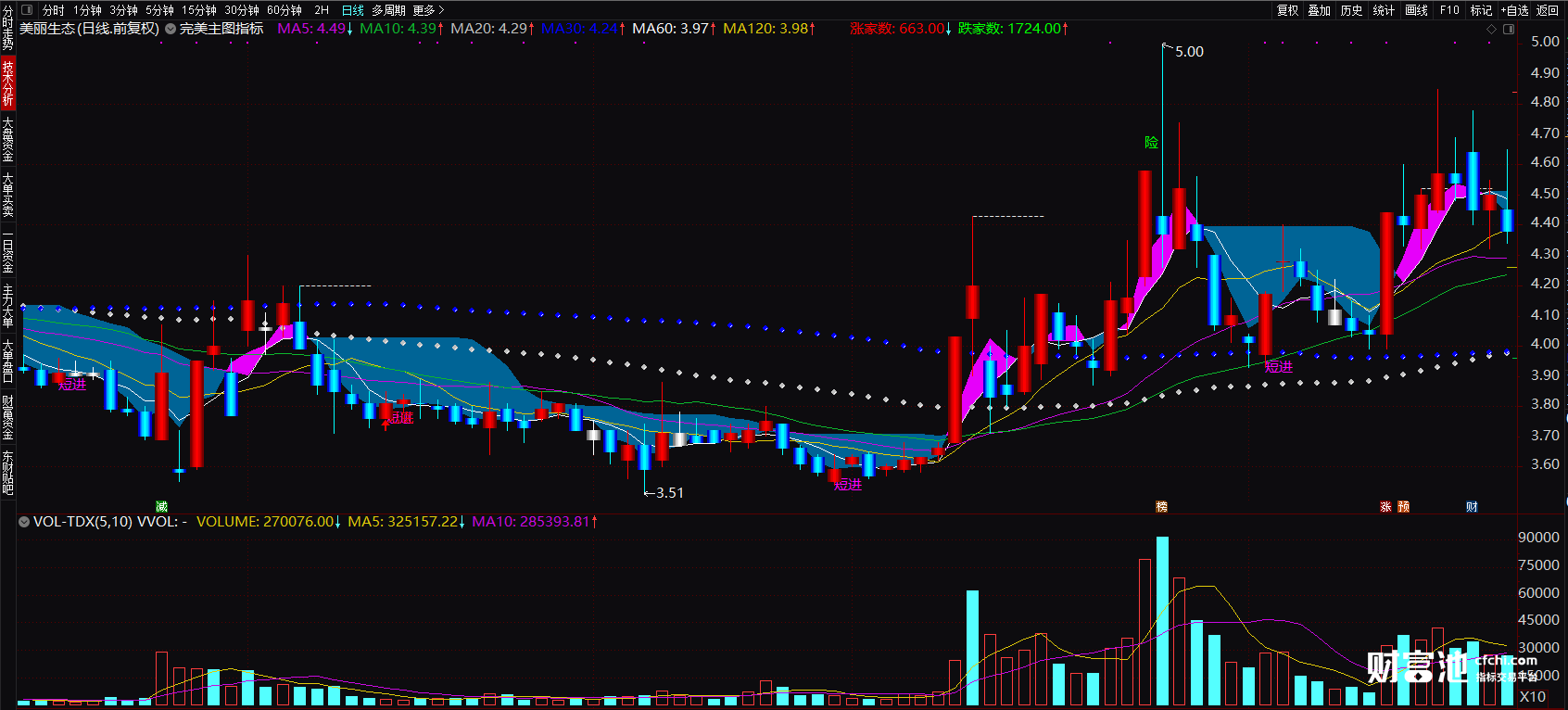Expand the VOL-TDX indicator dropdown arrow
The image size is (1568, 710).
coord(24,522)
